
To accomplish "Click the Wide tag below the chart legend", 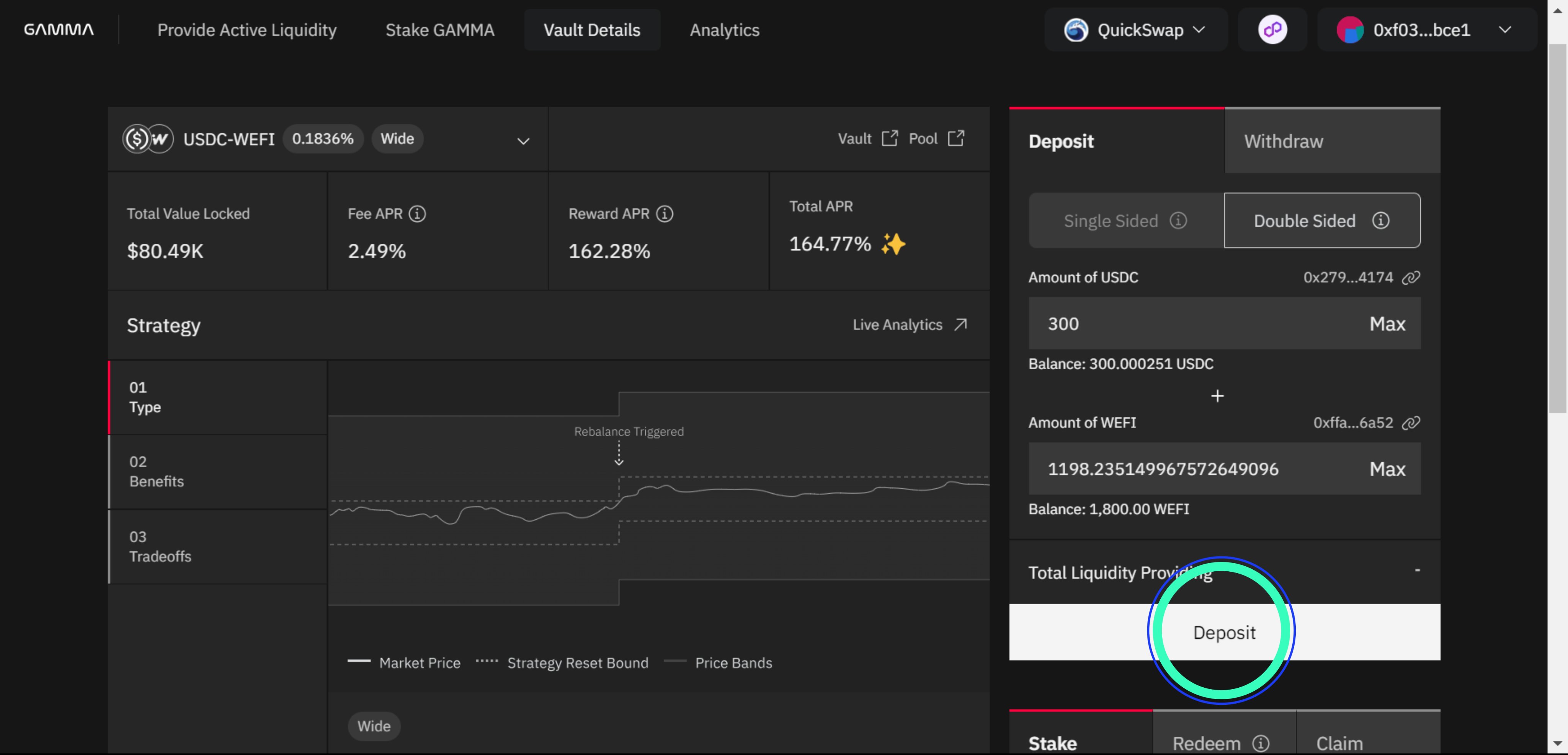I will (x=374, y=726).
